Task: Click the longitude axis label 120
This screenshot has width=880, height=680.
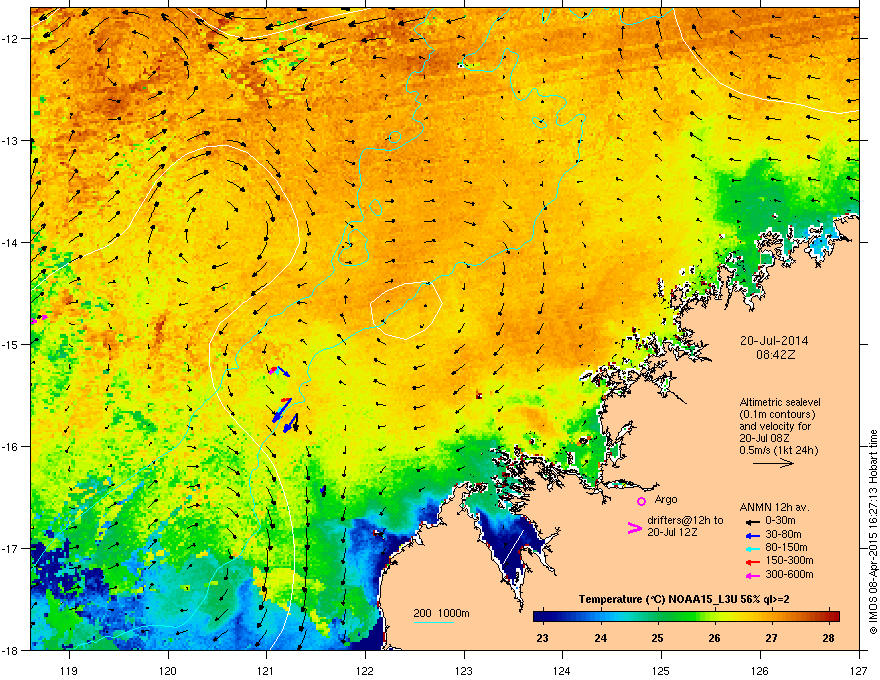Action: click(168, 670)
